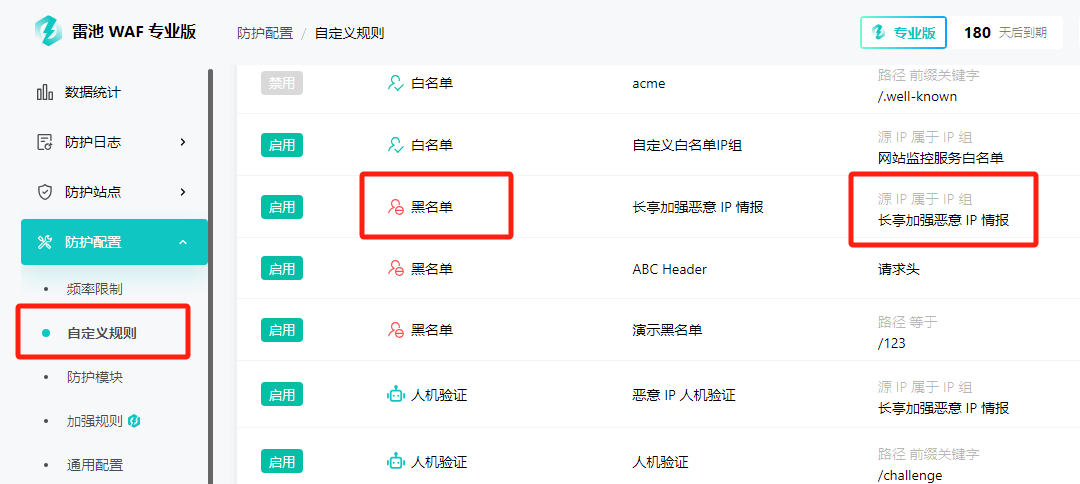Click 人机验证 label in 恶意 IP 人机验证 row
Image resolution: width=1080 pixels, height=484 pixels.
click(x=439, y=395)
